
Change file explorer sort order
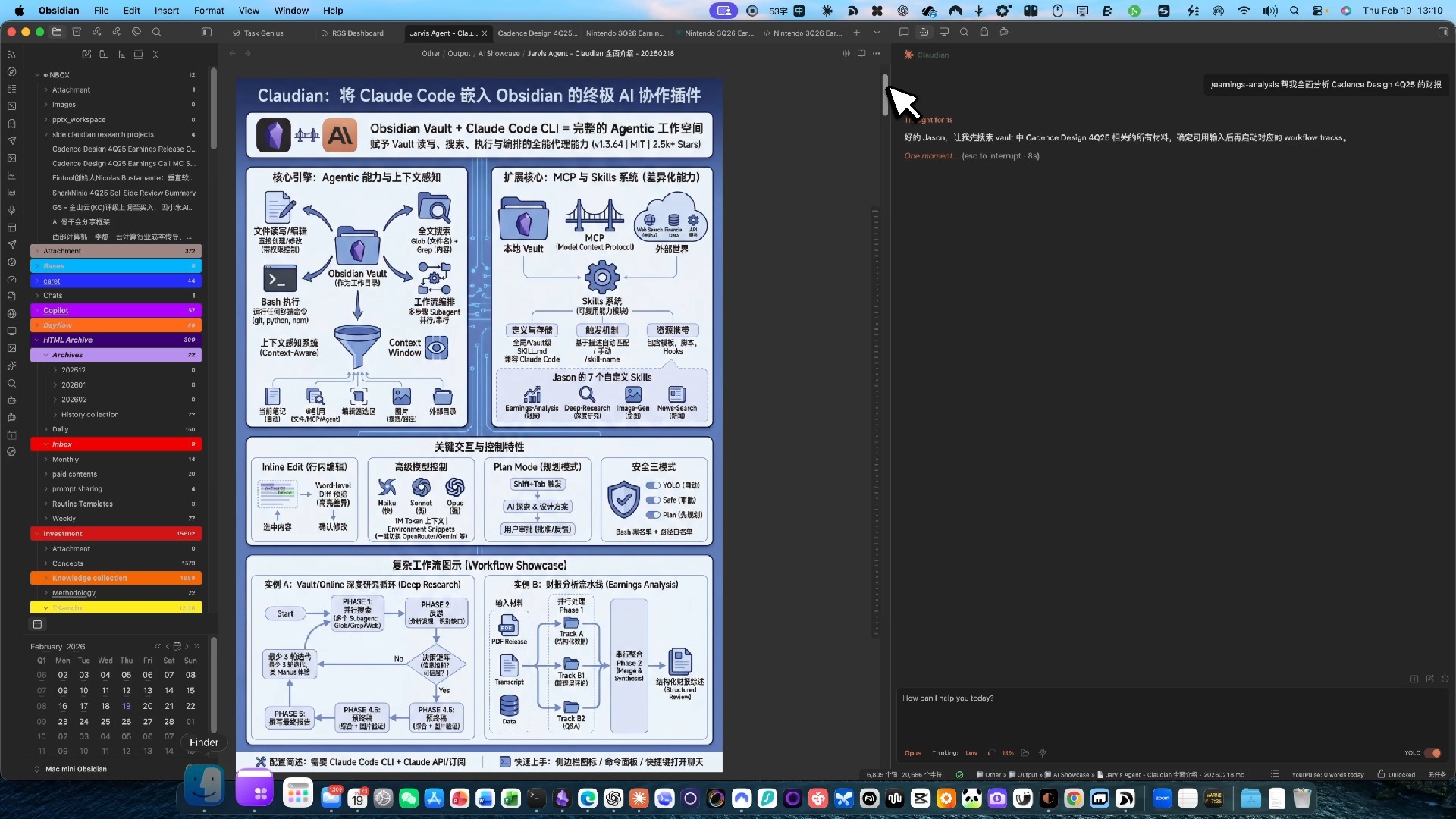[x=121, y=55]
